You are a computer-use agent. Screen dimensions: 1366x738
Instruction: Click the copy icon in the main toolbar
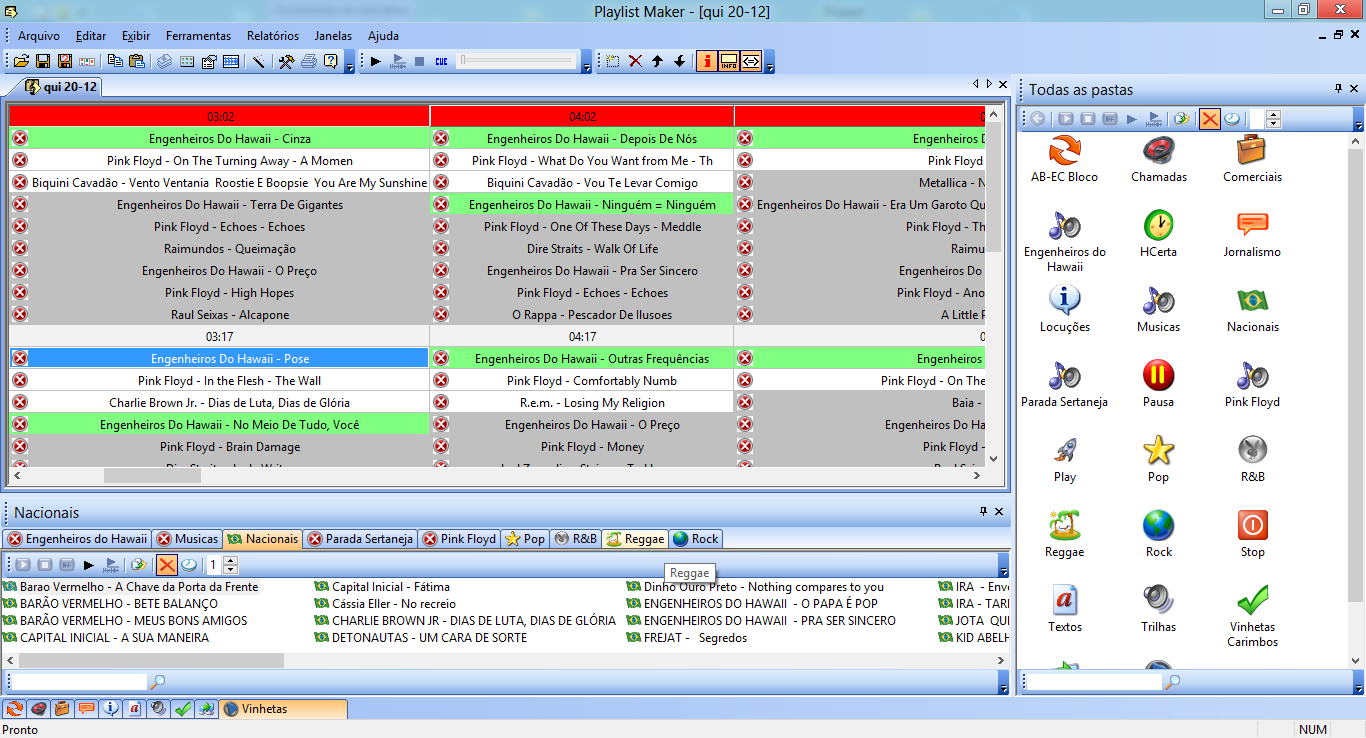point(115,61)
